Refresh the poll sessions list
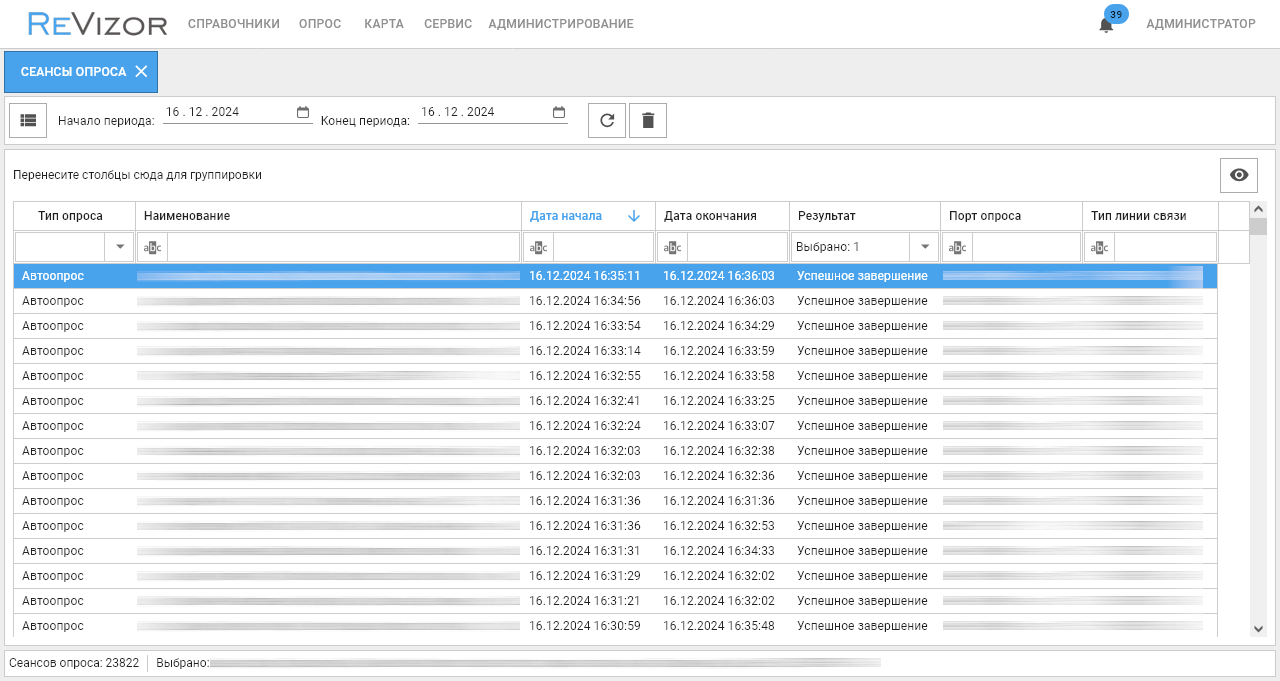The height and width of the screenshot is (681, 1280). coord(607,120)
